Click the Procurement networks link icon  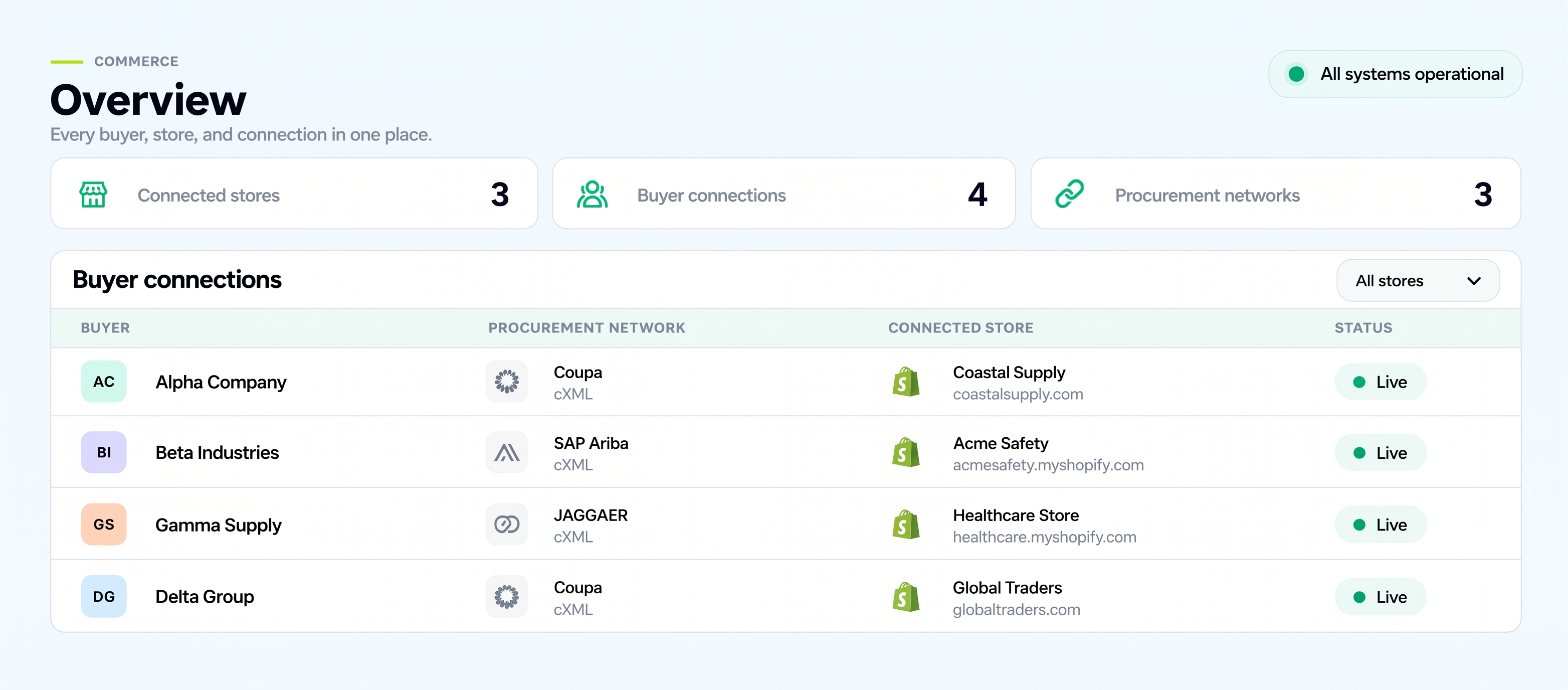click(x=1070, y=194)
